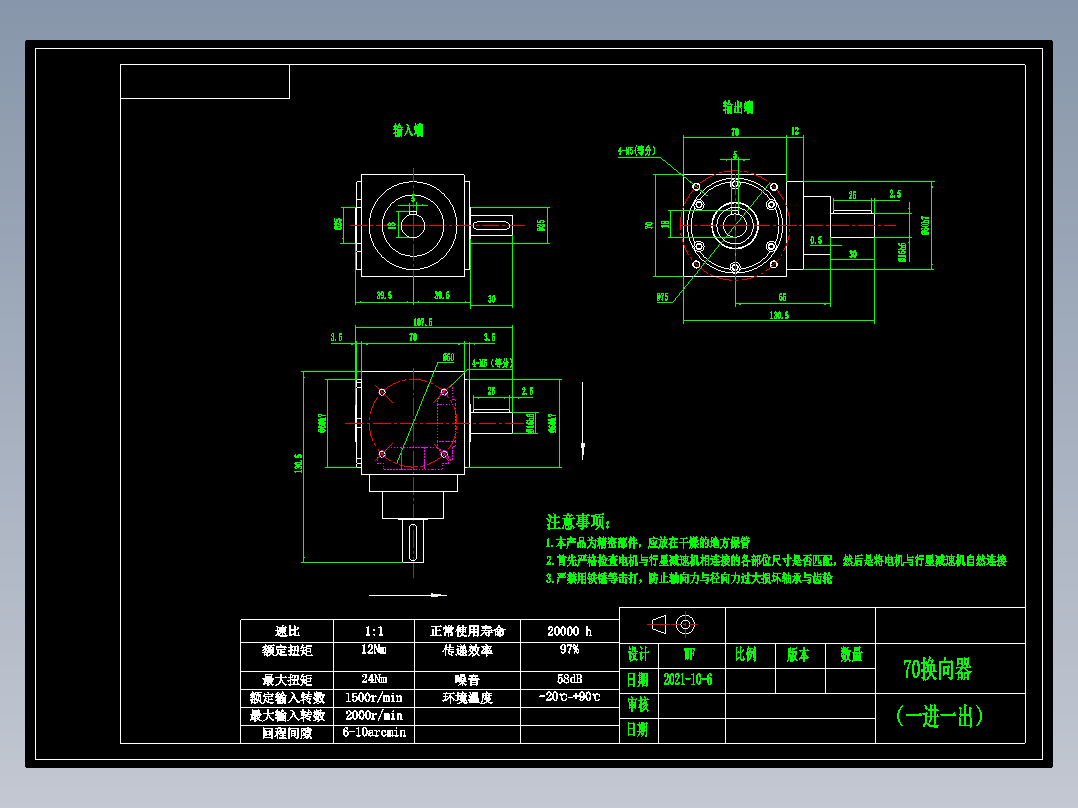Select the 注意事项 notes heading
1078x808 pixels.
pyautogui.click(x=578, y=522)
